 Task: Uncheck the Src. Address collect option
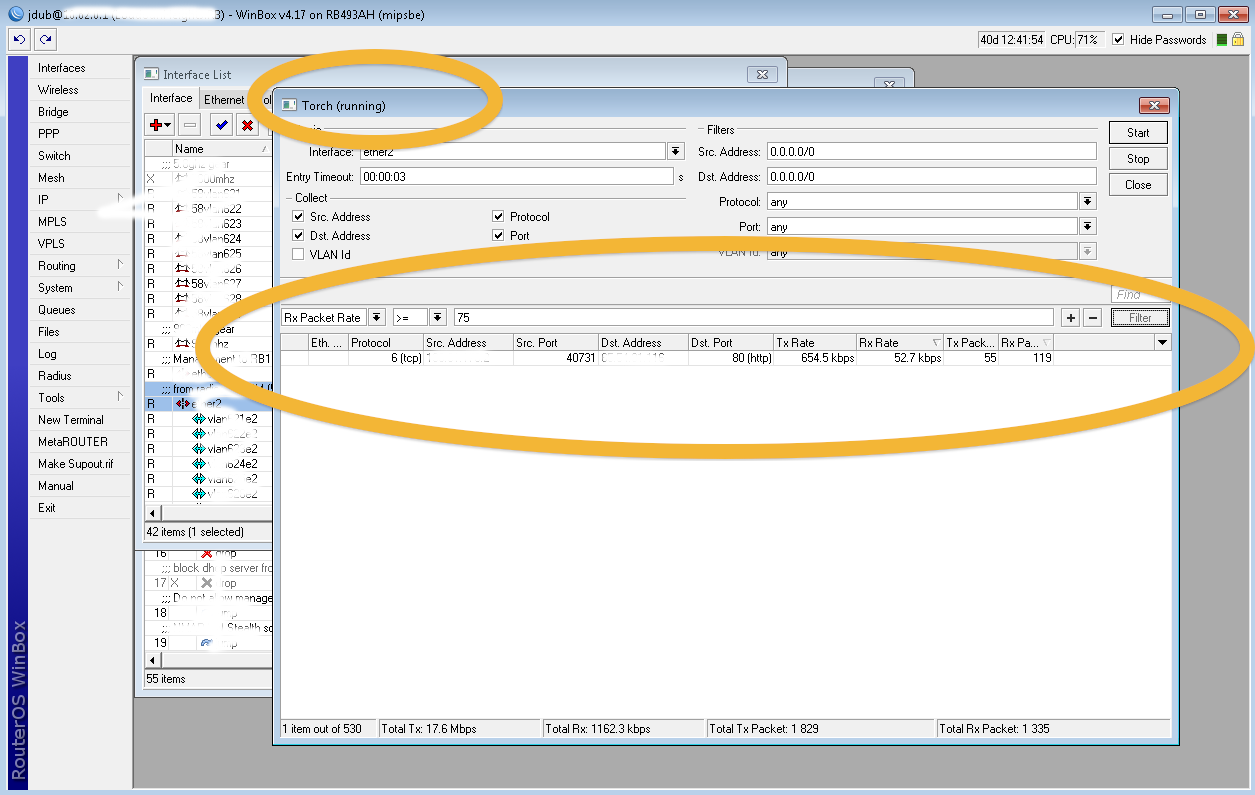tap(297, 216)
